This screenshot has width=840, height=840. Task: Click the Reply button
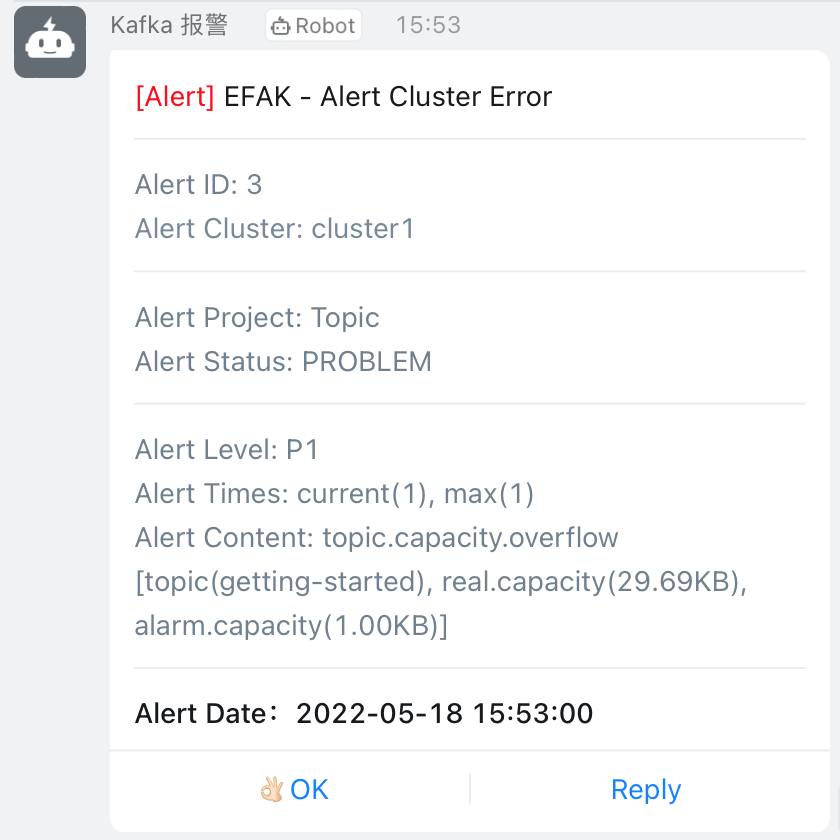tap(646, 790)
